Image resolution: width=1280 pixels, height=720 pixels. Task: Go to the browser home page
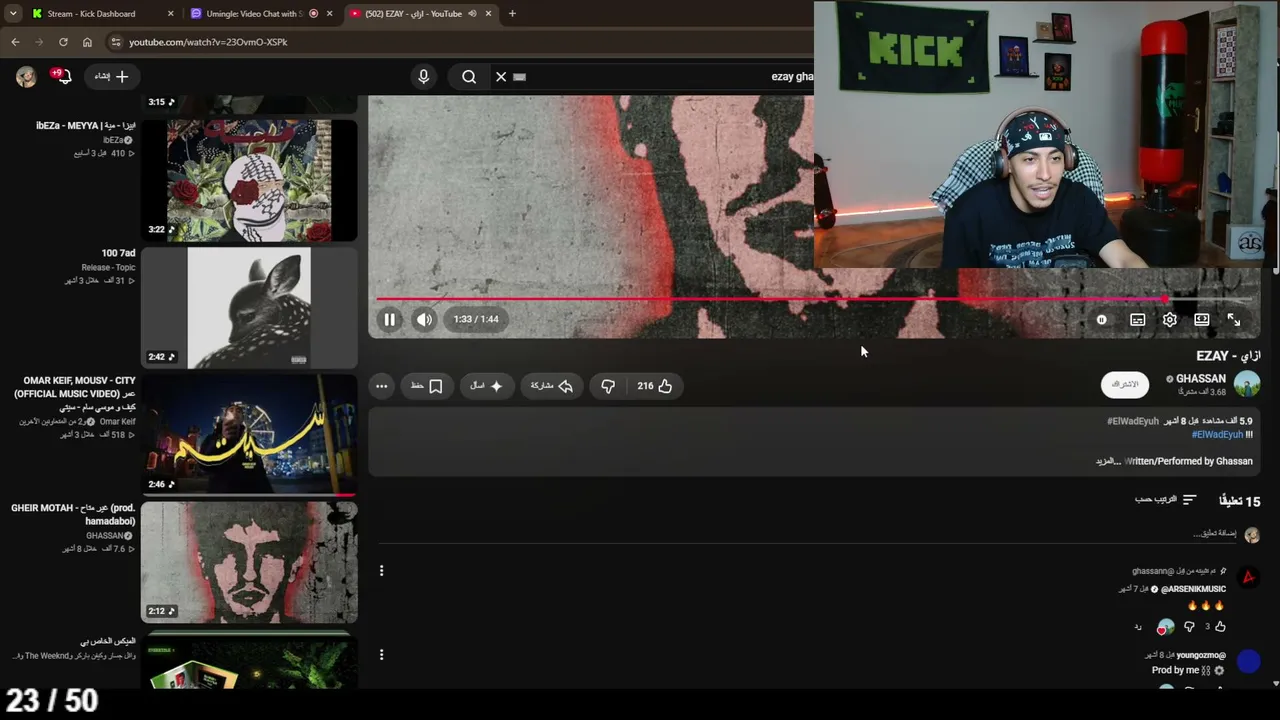(x=87, y=42)
